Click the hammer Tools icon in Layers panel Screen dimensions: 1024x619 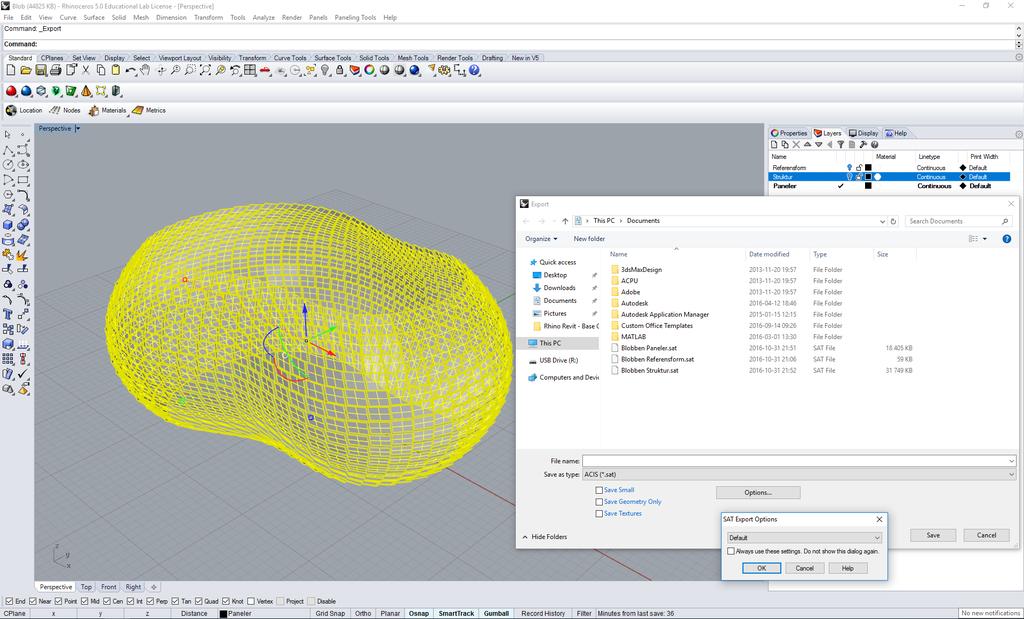tap(863, 145)
